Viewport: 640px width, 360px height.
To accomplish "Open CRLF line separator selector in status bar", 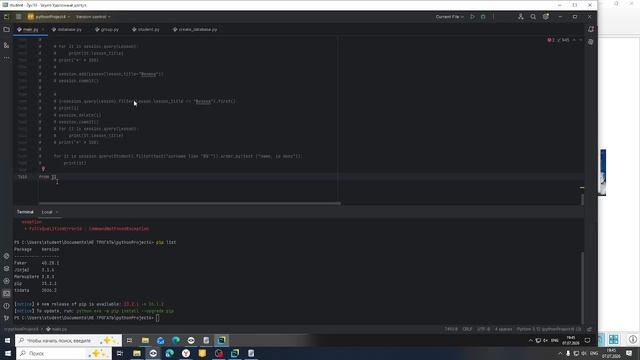I will [x=467, y=329].
